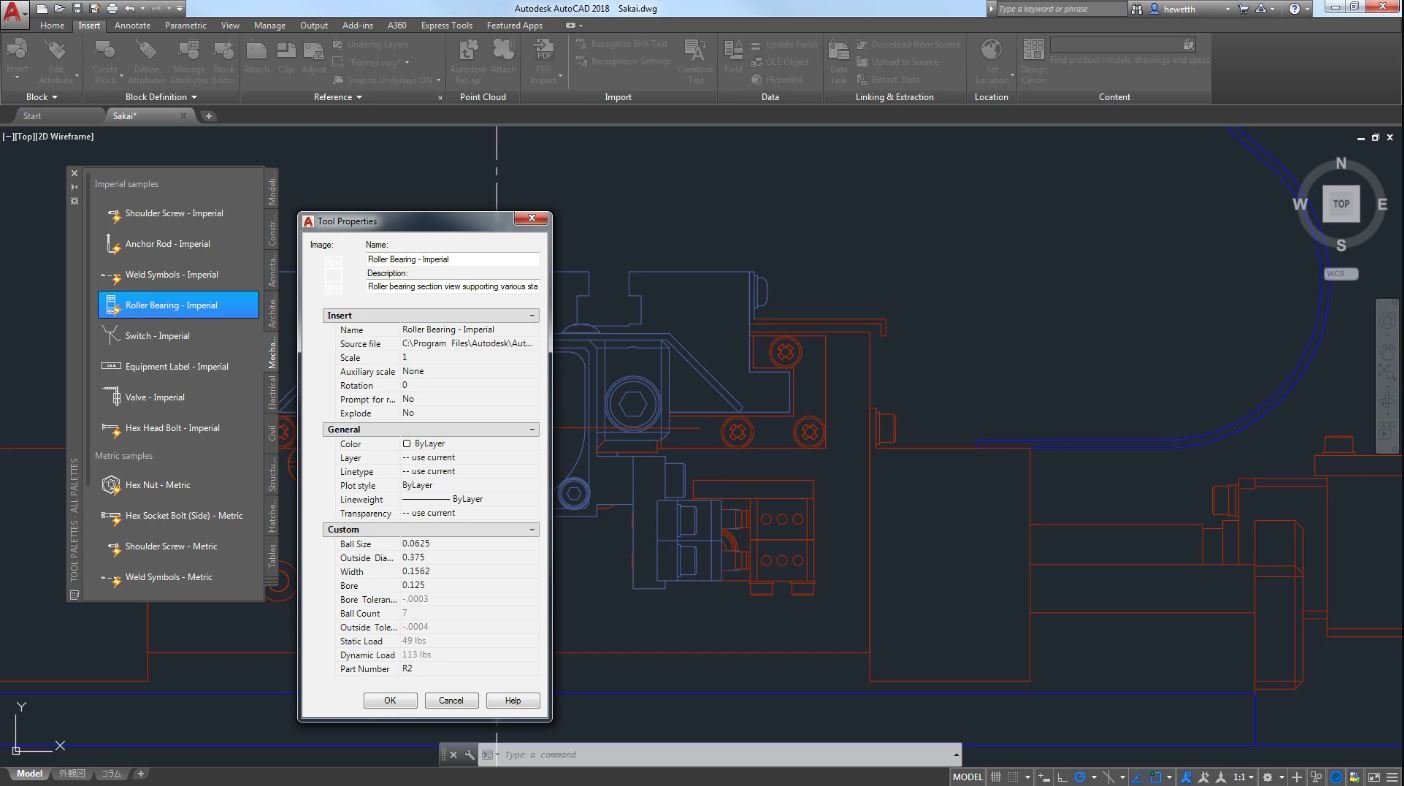Open the Annotate ribbon tab
The height and width of the screenshot is (786, 1404).
(131, 25)
